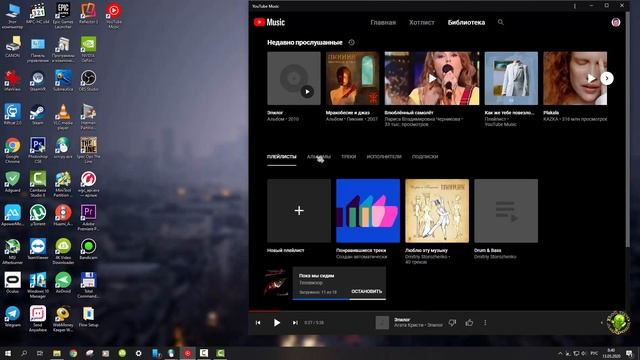The height and width of the screenshot is (360, 640).
Task: Click the YouTube Music logo
Action: tap(269, 22)
